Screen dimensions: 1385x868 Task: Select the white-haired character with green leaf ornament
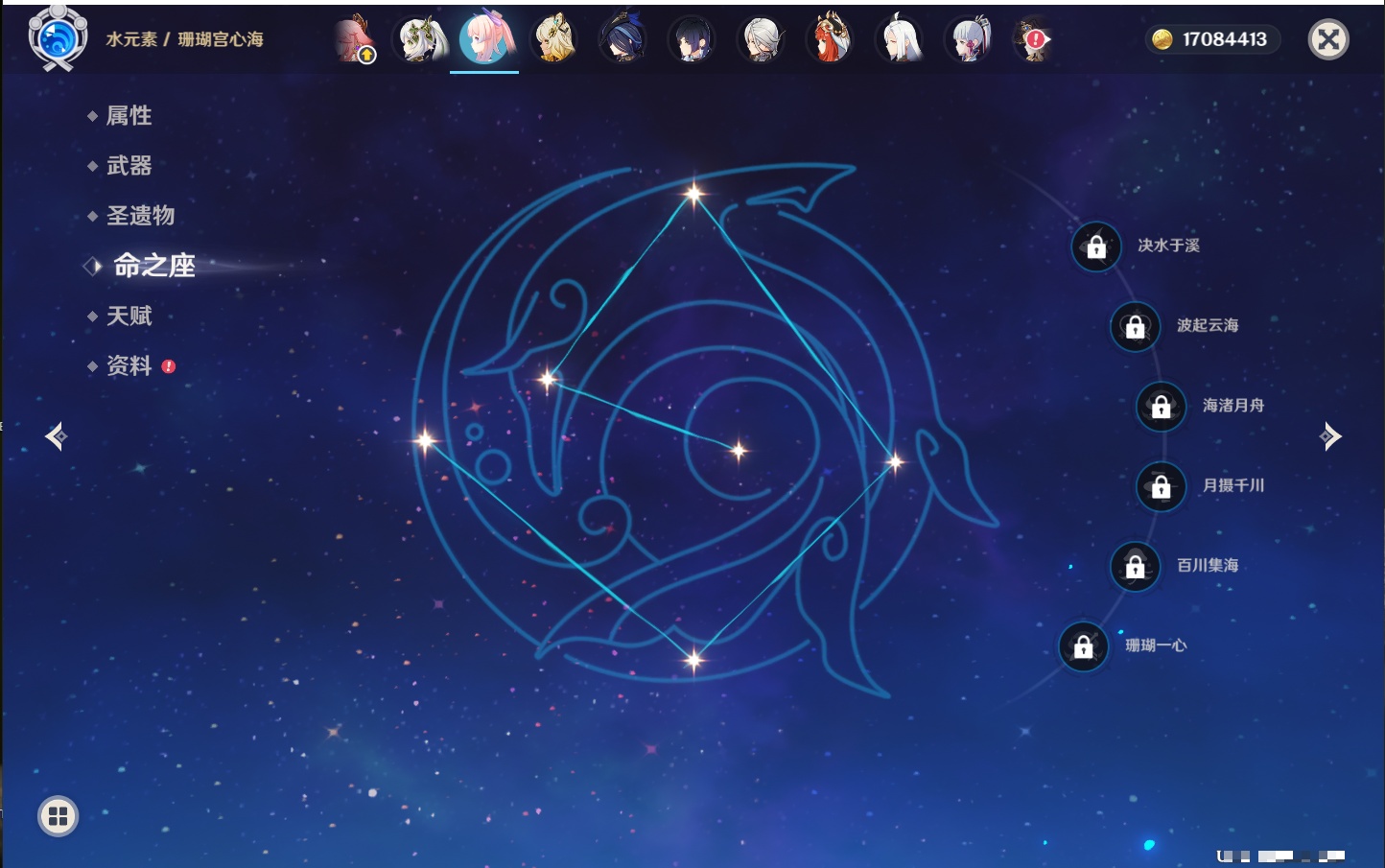point(420,39)
